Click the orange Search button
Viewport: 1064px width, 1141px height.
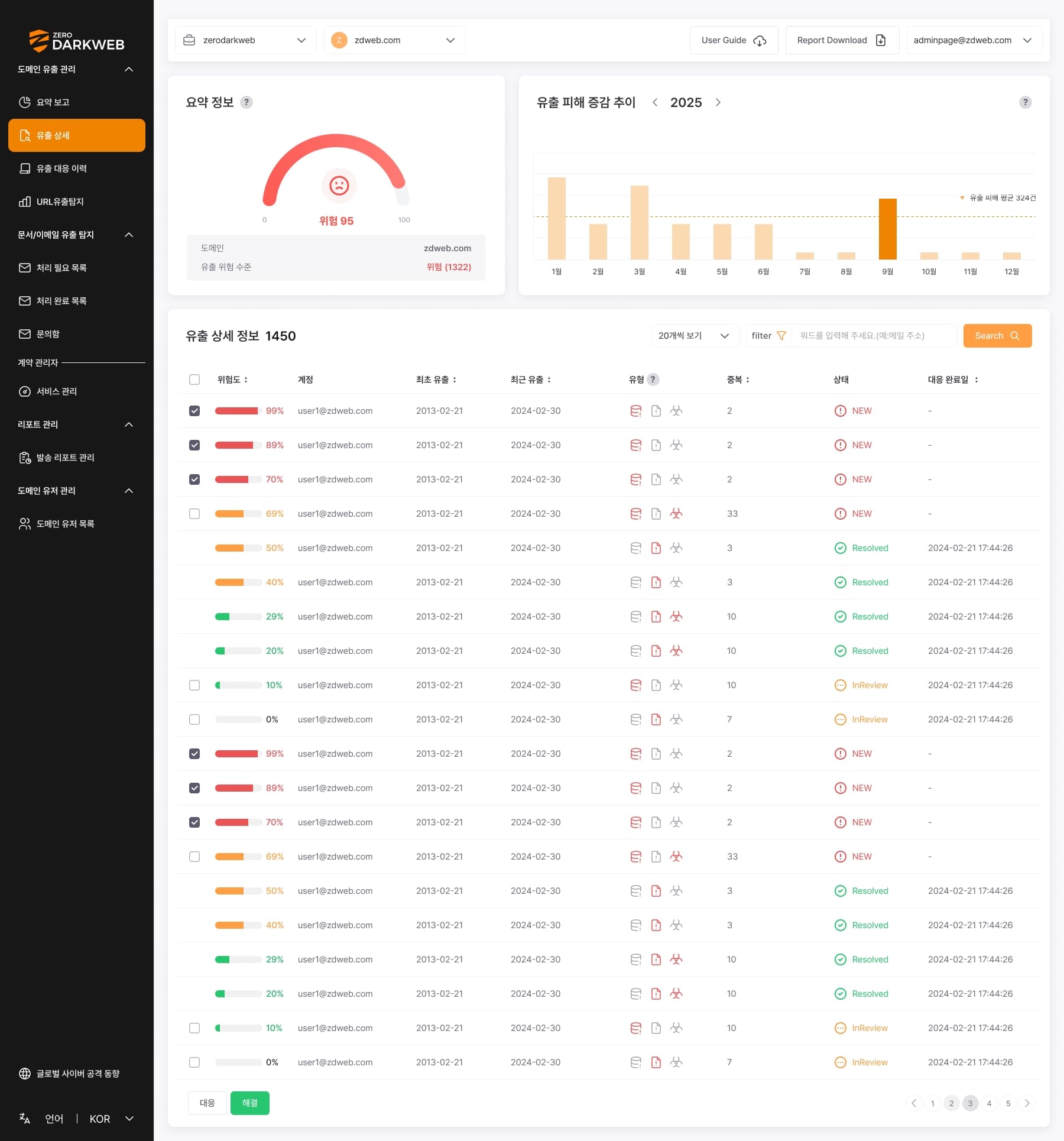click(x=997, y=336)
